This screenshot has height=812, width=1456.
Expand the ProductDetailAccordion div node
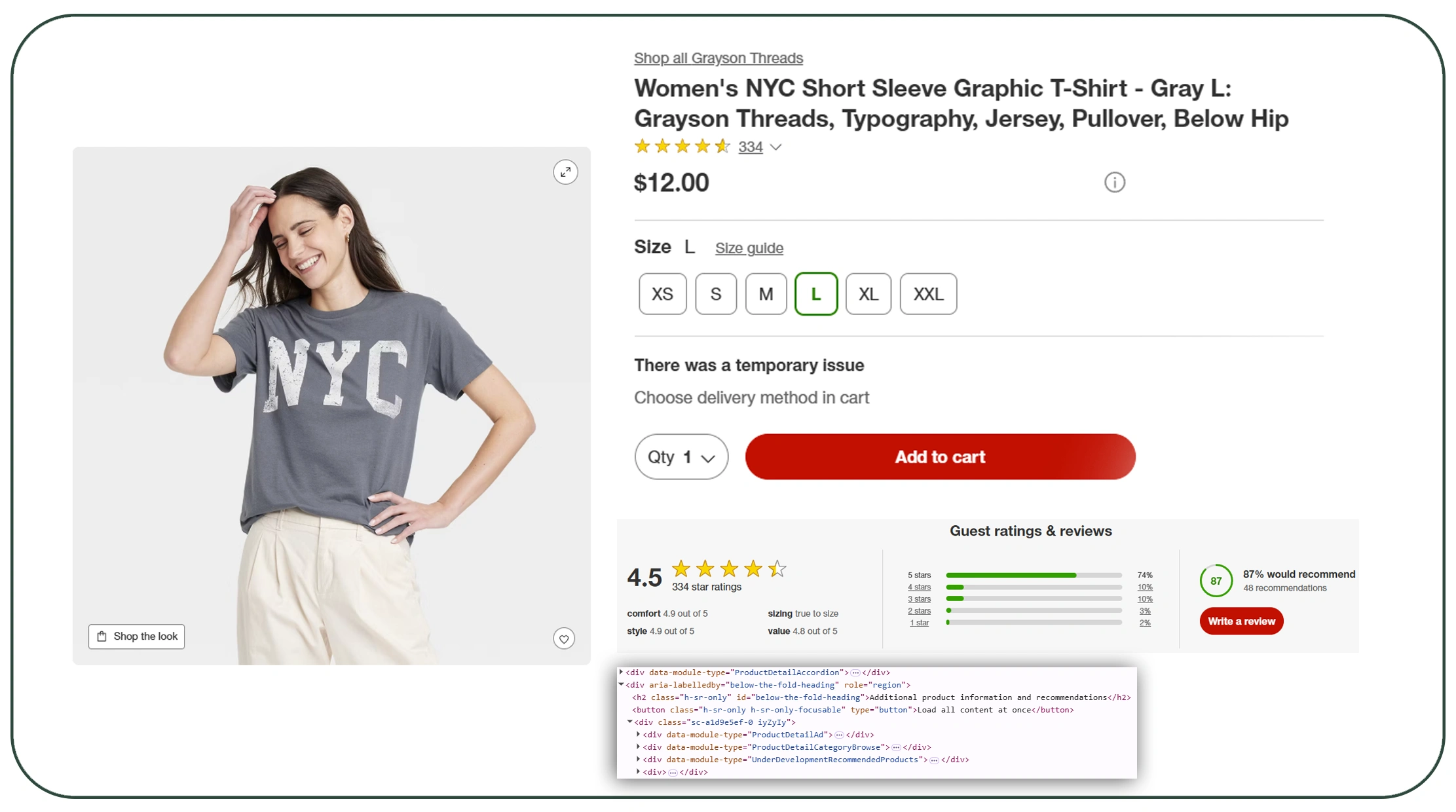pyautogui.click(x=622, y=672)
